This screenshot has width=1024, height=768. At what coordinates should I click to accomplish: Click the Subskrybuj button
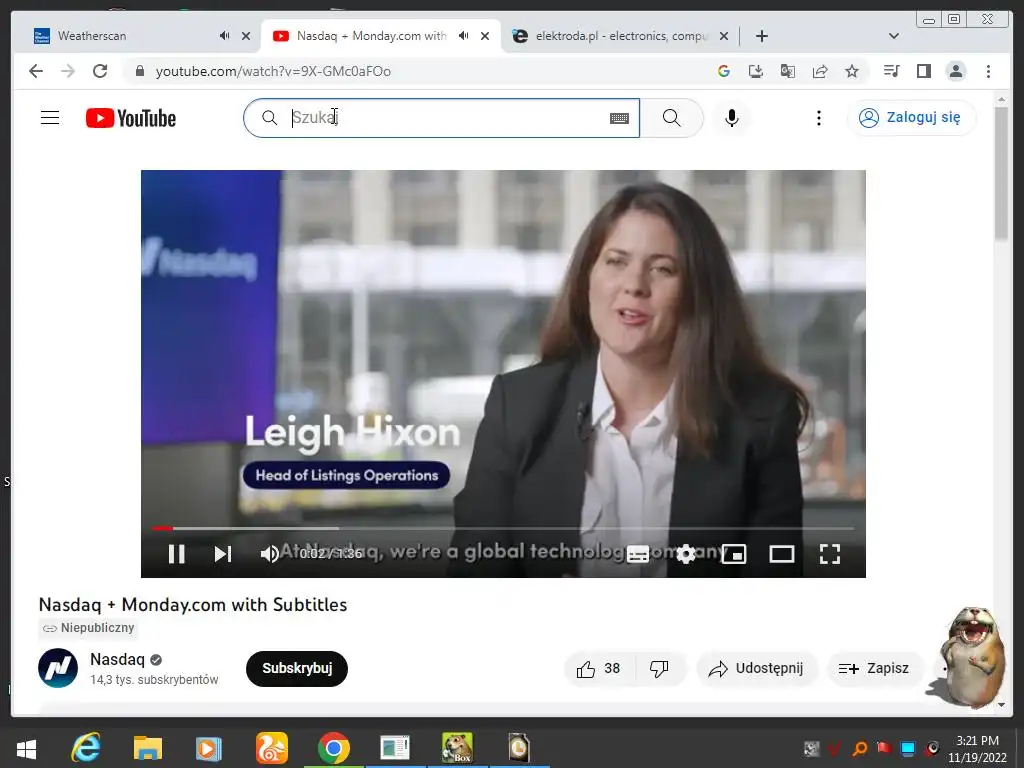click(x=296, y=668)
